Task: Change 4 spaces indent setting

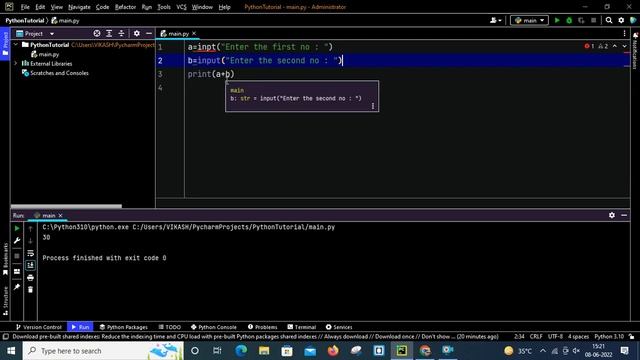Action: coord(578,337)
